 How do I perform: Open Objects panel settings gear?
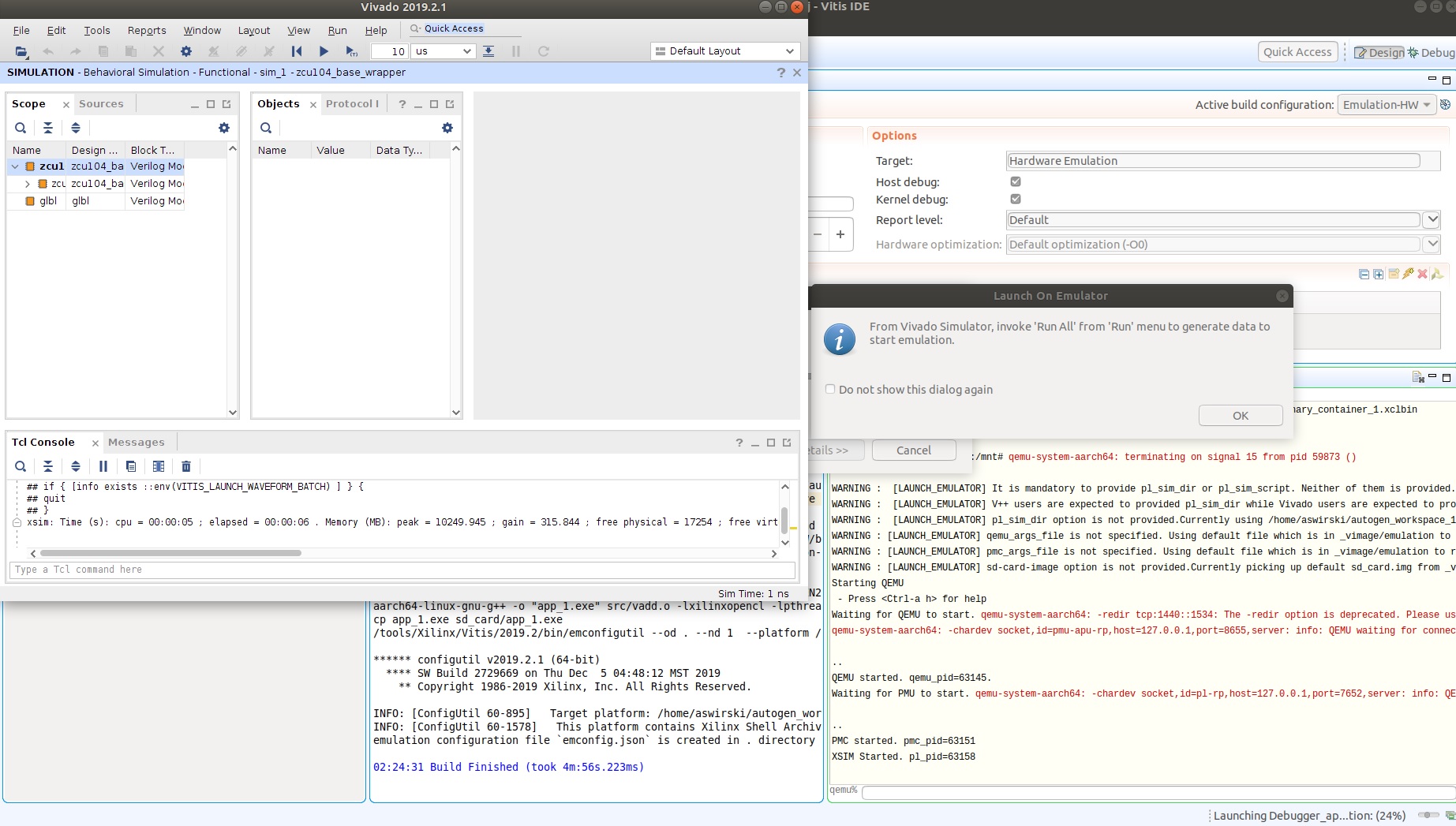[x=447, y=128]
